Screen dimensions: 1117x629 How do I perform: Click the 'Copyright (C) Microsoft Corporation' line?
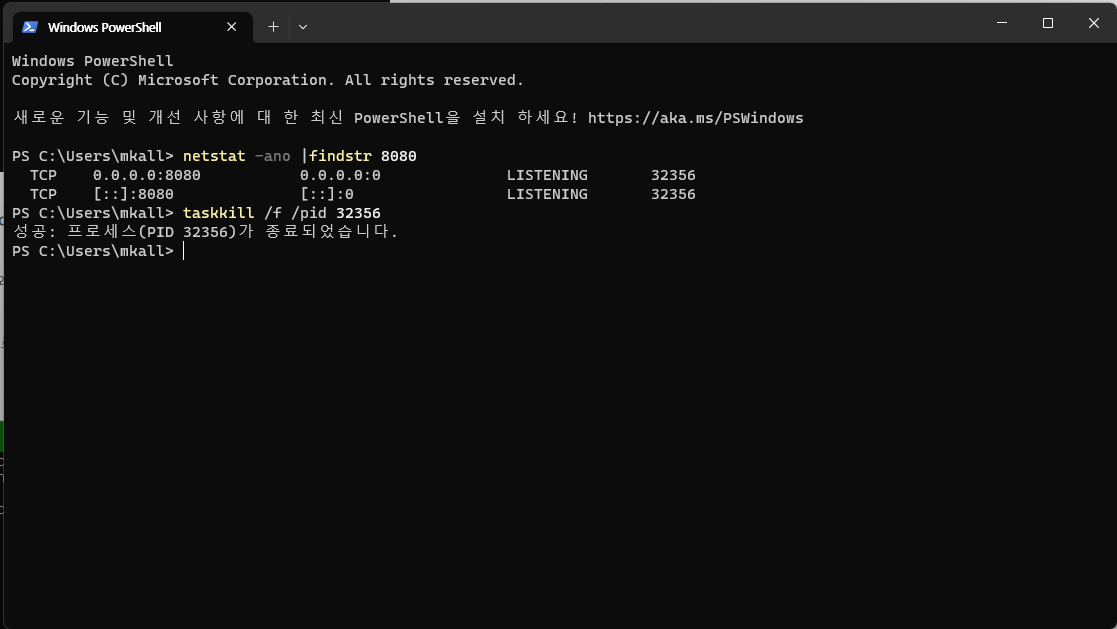click(x=268, y=80)
